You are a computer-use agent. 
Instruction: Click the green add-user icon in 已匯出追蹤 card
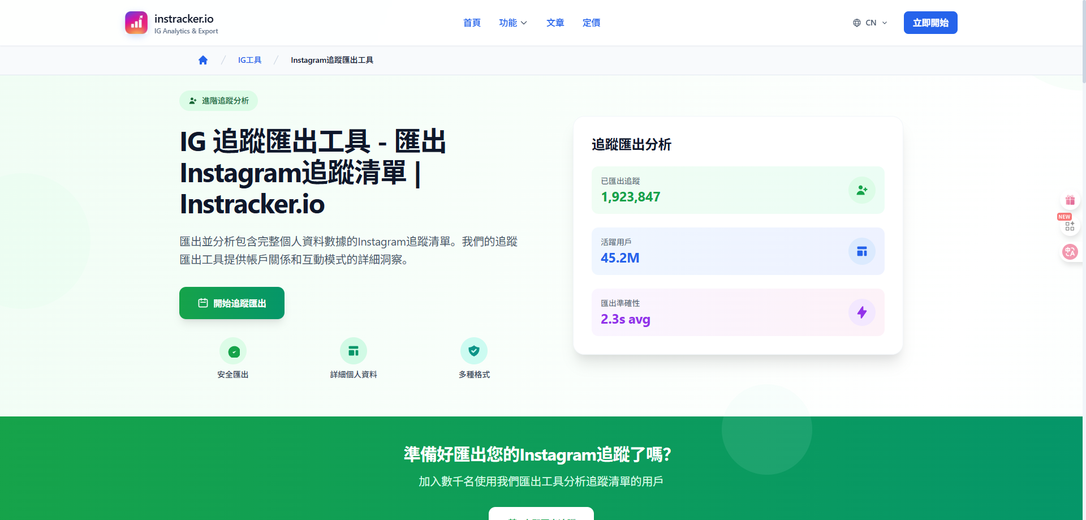pyautogui.click(x=862, y=190)
